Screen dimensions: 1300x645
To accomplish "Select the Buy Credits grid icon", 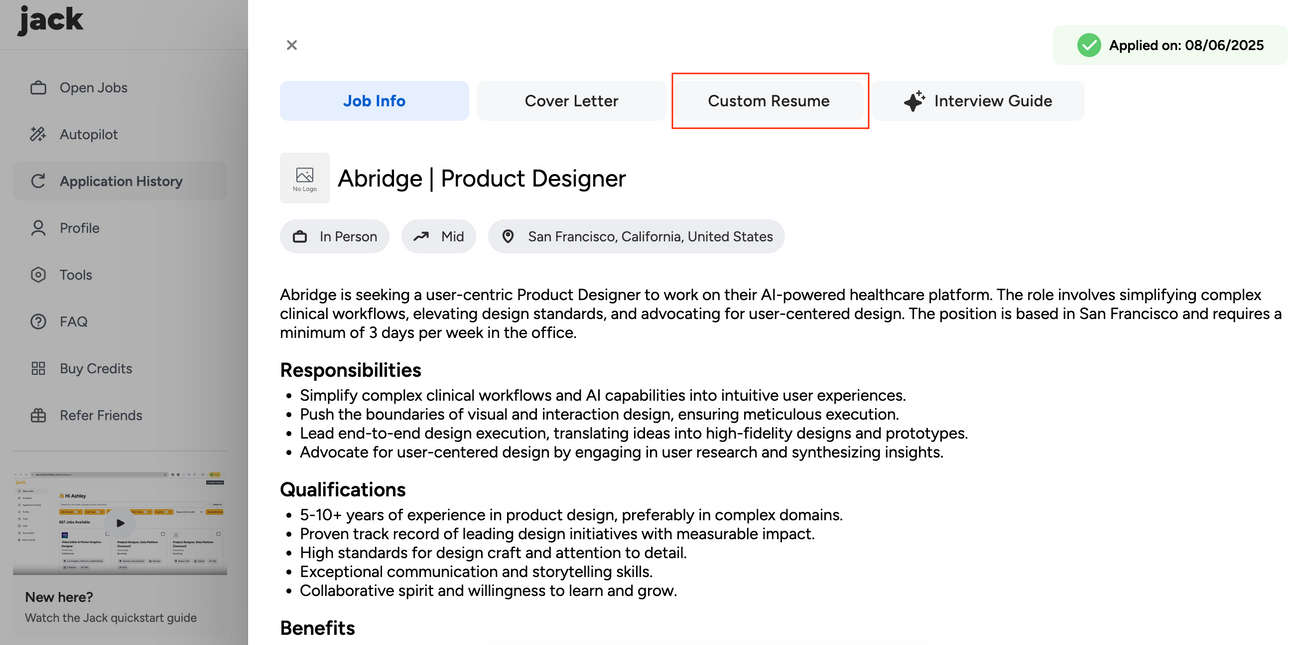I will pos(38,368).
